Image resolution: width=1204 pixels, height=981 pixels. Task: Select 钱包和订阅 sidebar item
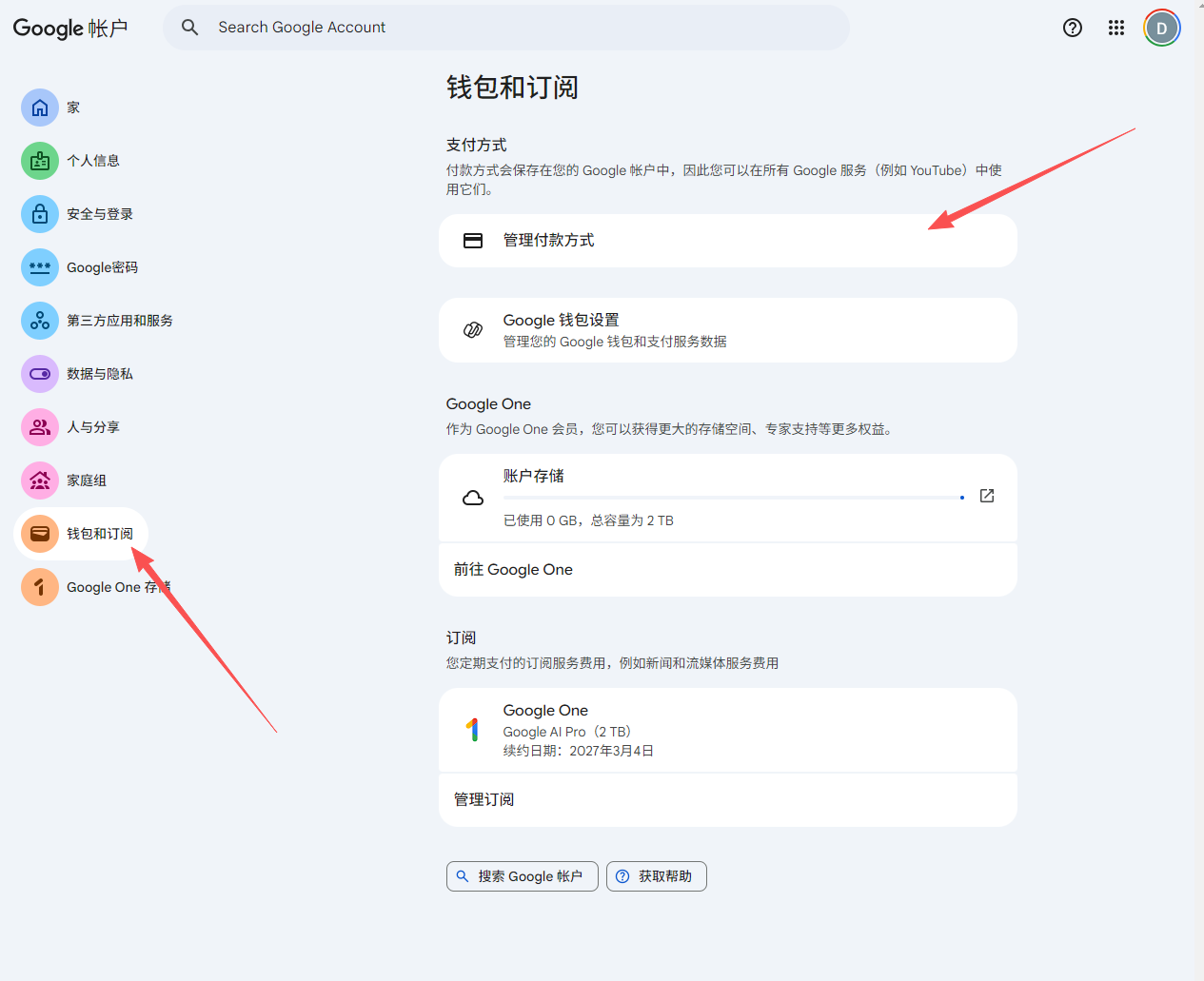[x=99, y=534]
